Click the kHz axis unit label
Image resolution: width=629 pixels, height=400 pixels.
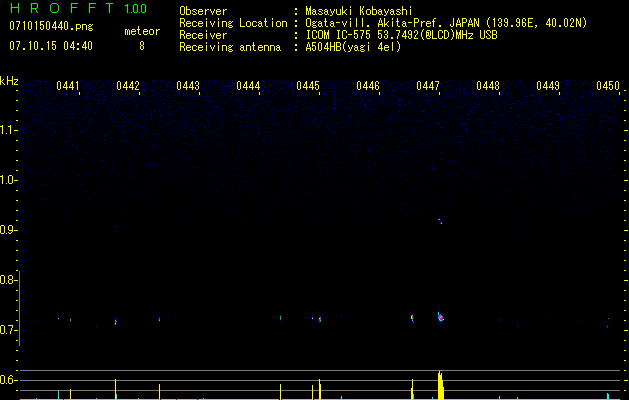click(9, 81)
